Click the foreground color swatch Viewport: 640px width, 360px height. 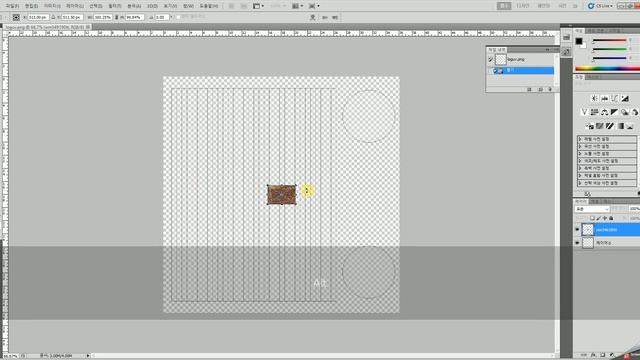579,41
